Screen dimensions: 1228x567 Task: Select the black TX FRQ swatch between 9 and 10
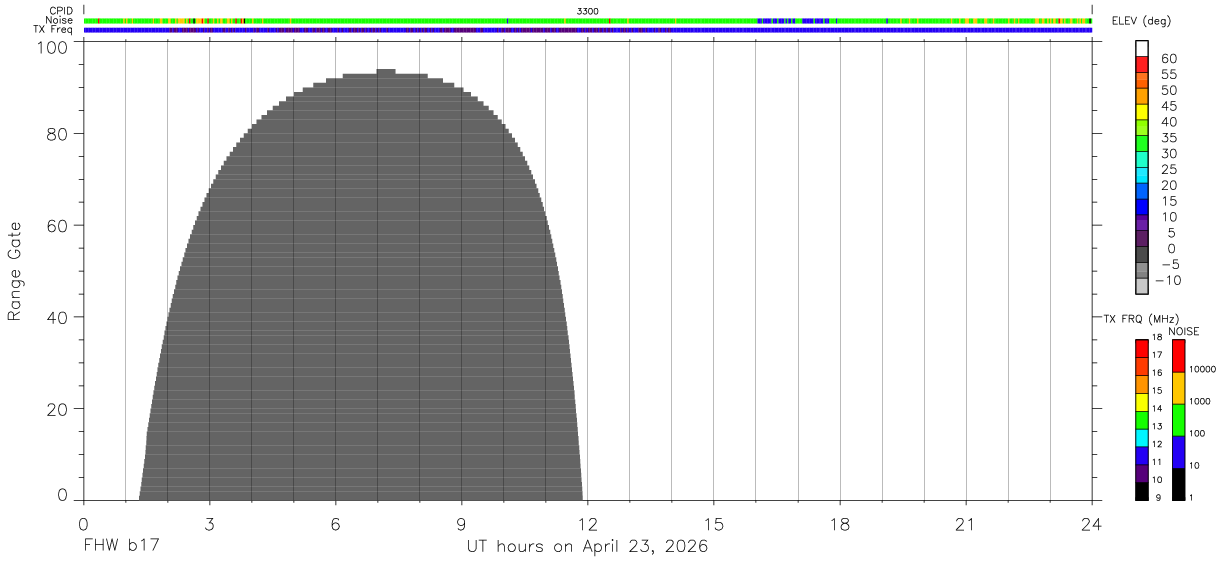pyautogui.click(x=1141, y=491)
